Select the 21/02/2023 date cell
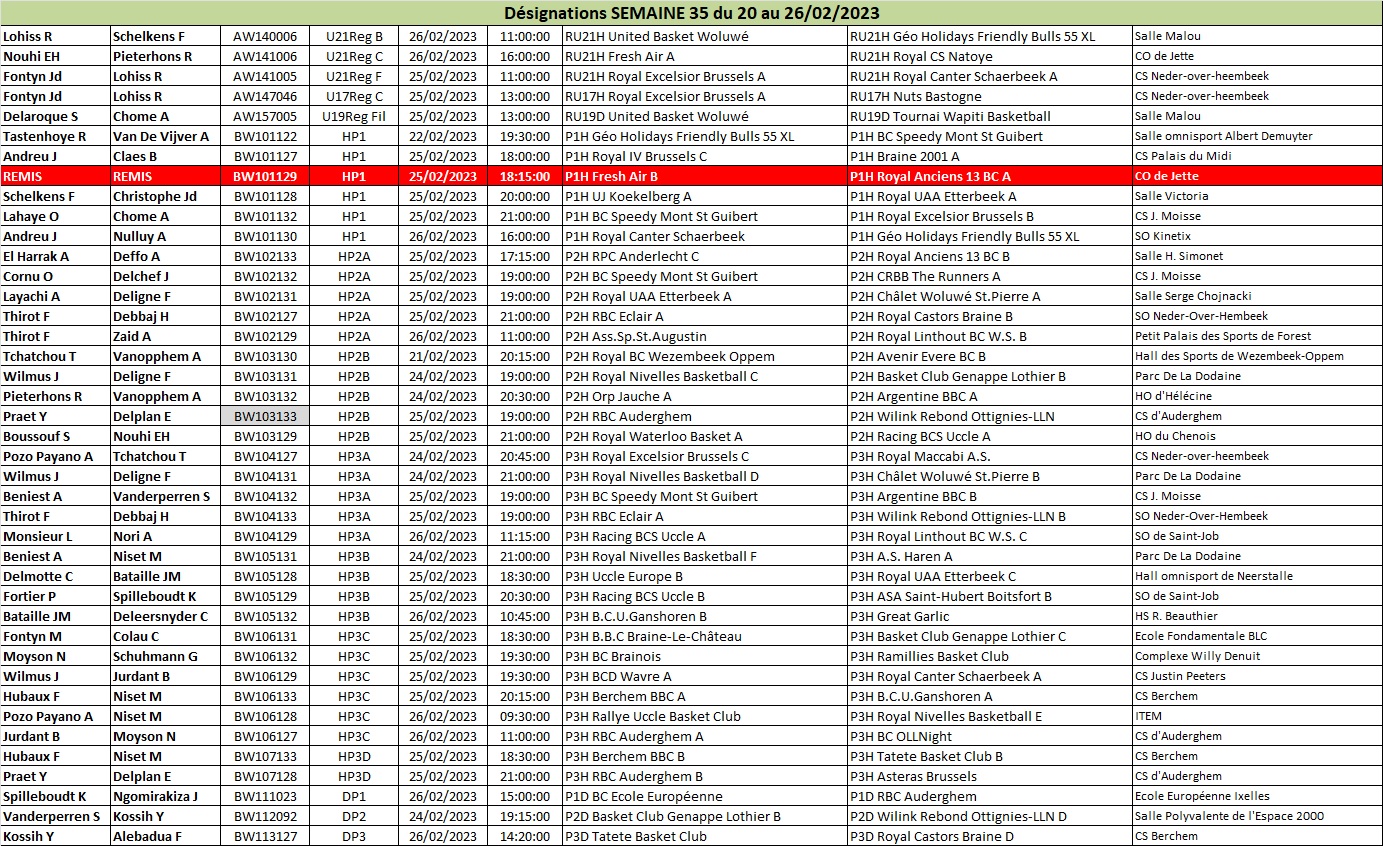 [442, 356]
